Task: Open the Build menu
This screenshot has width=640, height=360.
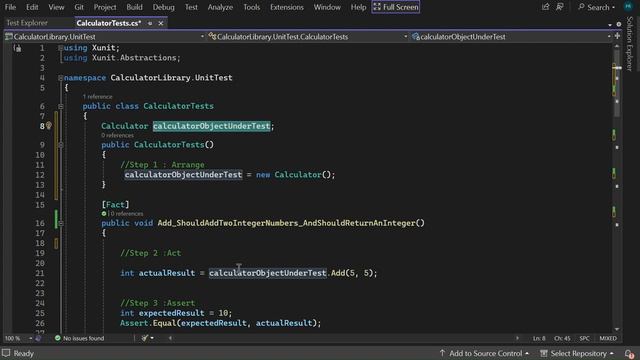Action: pyautogui.click(x=134, y=7)
